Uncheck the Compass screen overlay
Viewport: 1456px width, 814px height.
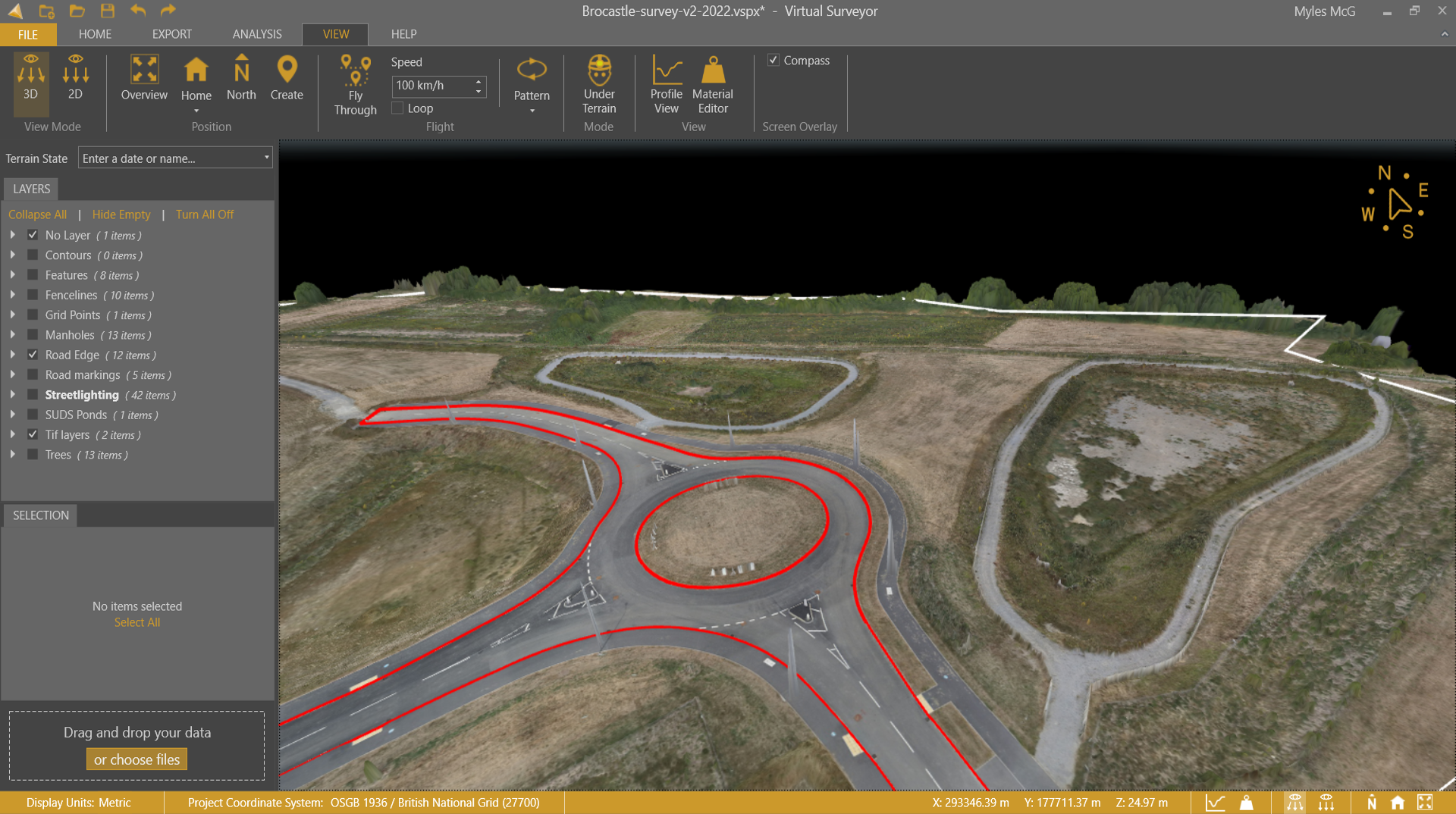tap(773, 61)
